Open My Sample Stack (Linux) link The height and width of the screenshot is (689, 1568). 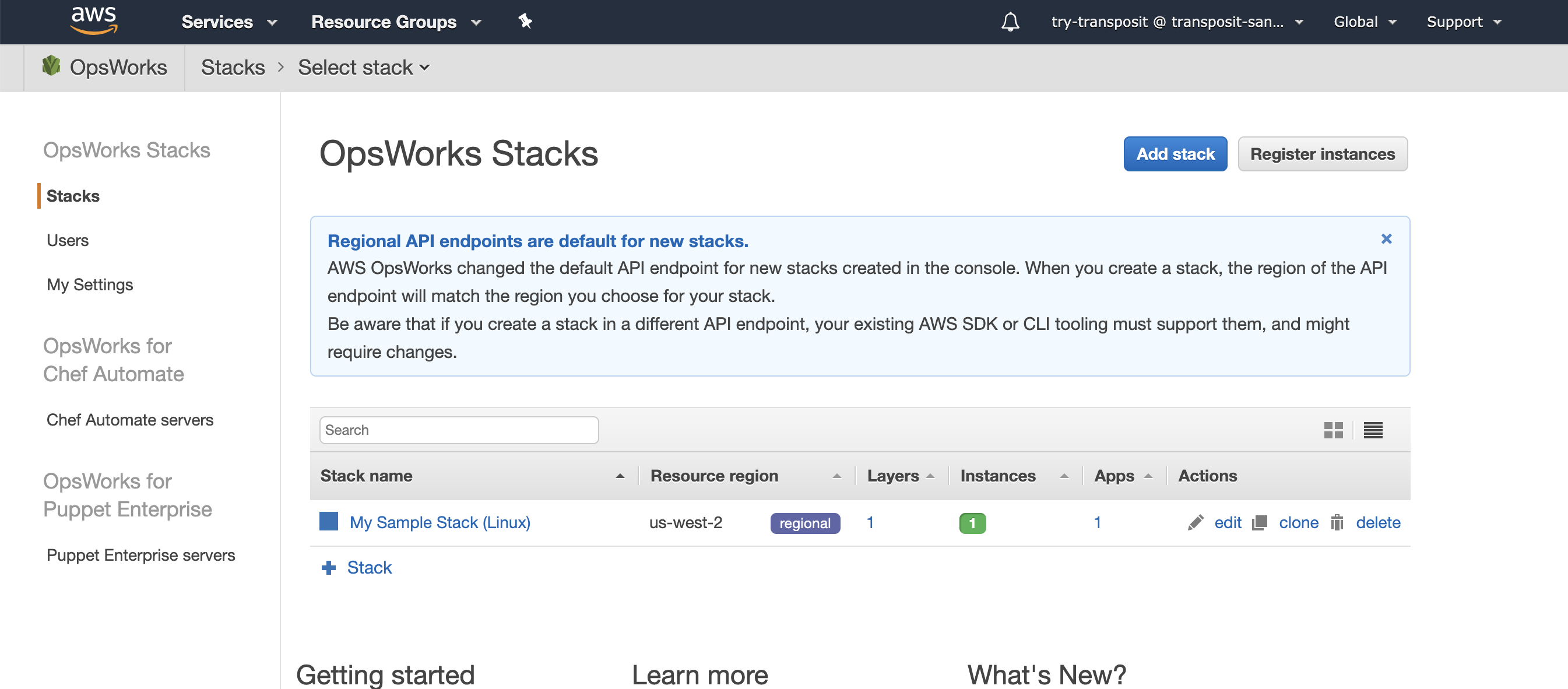tap(440, 522)
